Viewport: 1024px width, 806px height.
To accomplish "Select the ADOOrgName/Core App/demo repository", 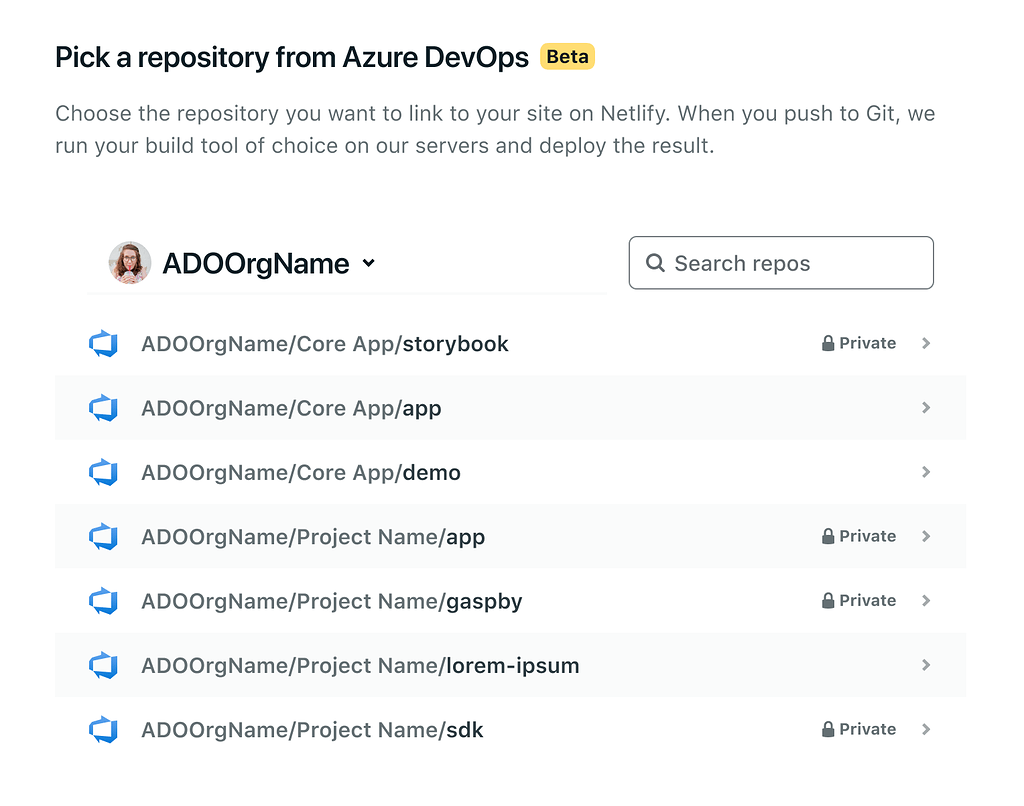I will click(301, 472).
